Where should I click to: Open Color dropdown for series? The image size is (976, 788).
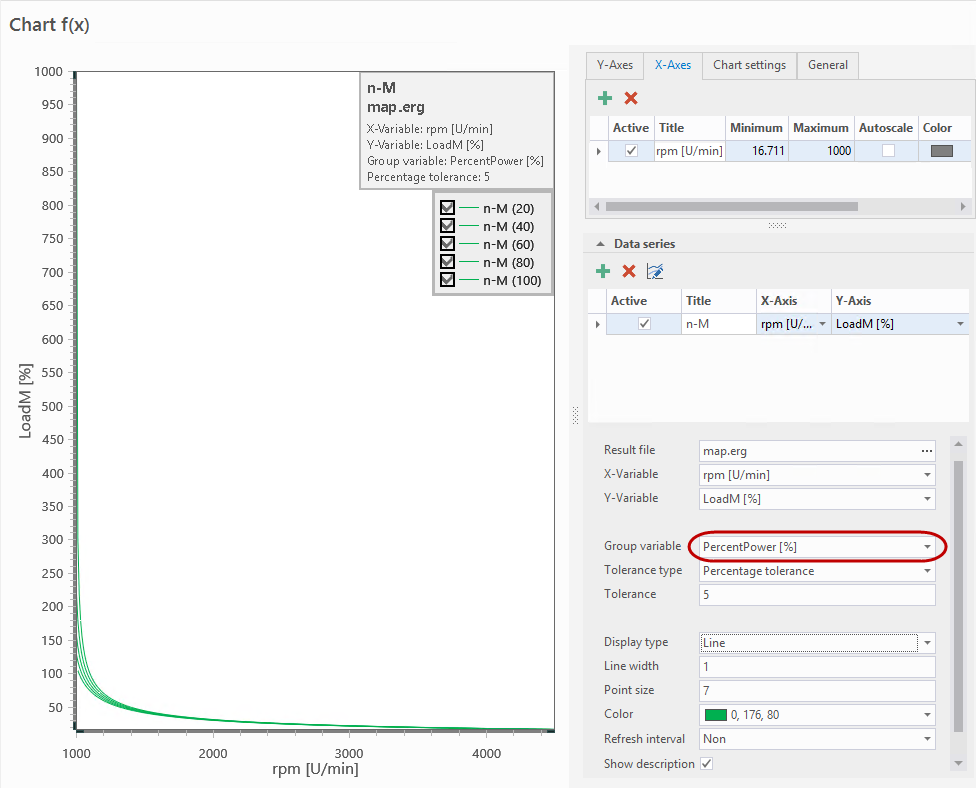click(927, 715)
